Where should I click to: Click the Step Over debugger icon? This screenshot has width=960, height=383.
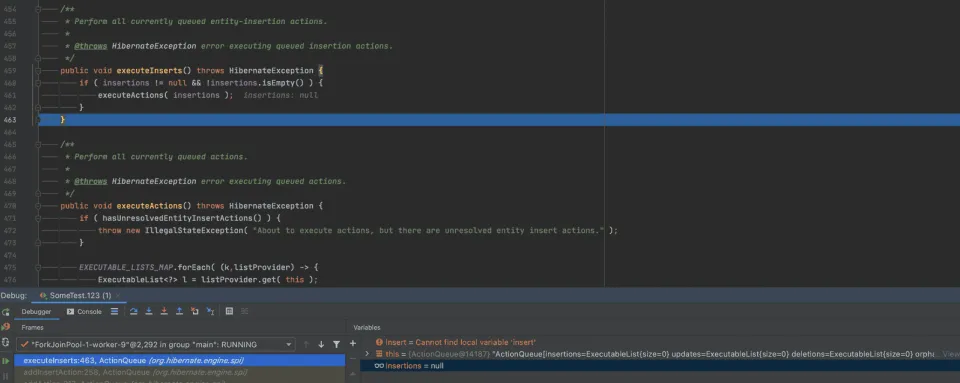pyautogui.click(x=133, y=311)
